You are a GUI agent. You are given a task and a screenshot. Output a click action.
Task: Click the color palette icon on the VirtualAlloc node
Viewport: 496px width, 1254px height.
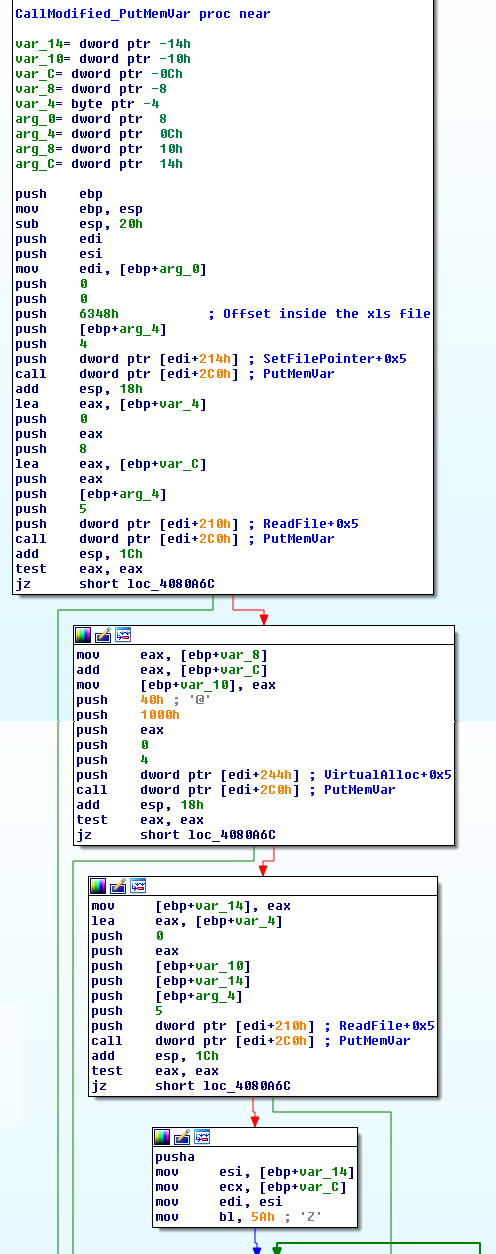pyautogui.click(x=83, y=635)
